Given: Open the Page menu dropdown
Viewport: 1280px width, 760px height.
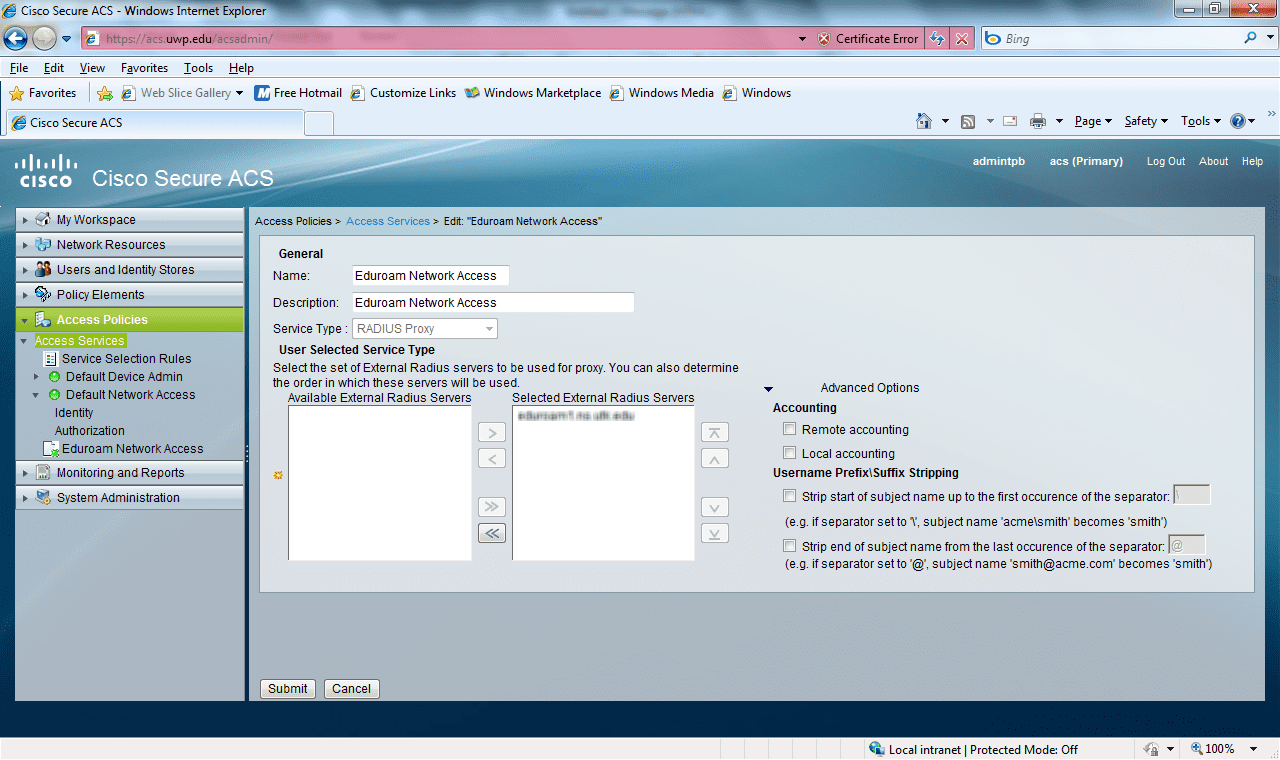Looking at the screenshot, I should [x=1094, y=121].
